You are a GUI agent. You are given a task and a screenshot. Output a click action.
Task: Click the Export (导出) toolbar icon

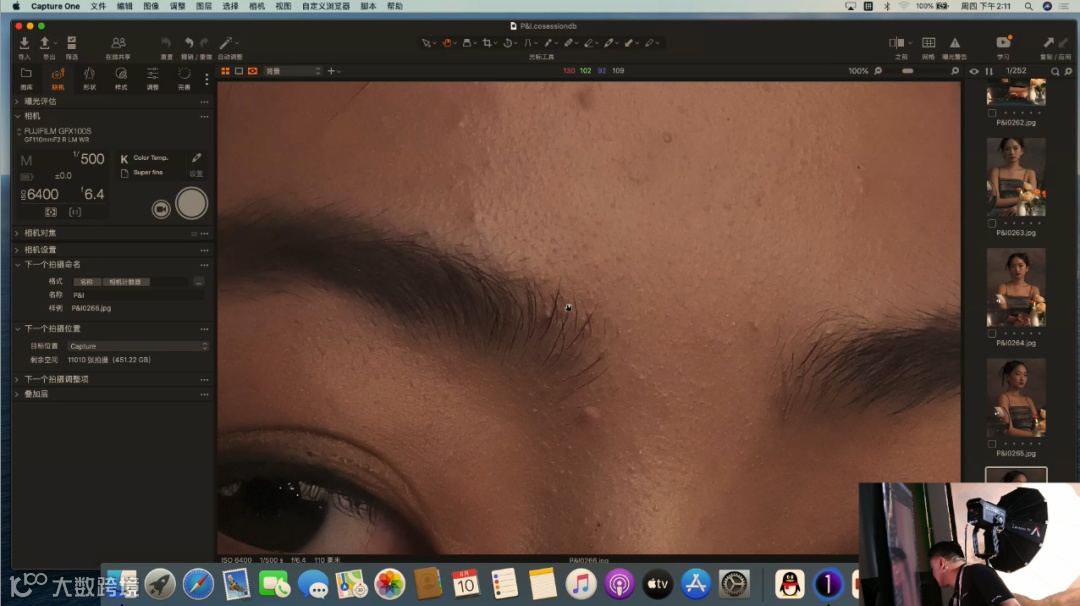[45, 43]
